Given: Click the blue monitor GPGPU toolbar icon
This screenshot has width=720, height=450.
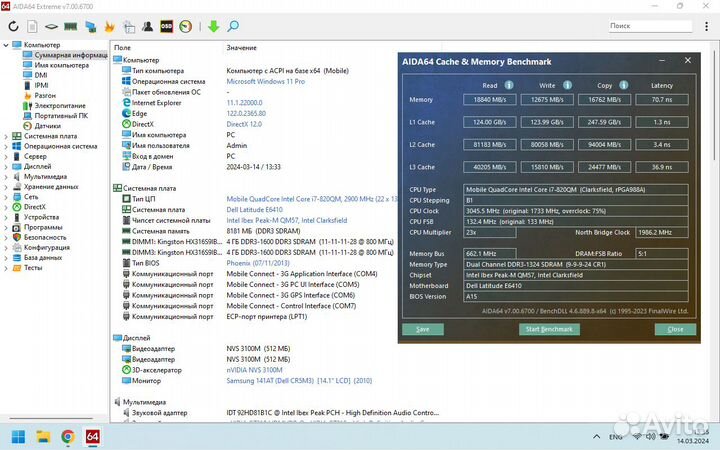Looking at the screenshot, I should [90, 27].
